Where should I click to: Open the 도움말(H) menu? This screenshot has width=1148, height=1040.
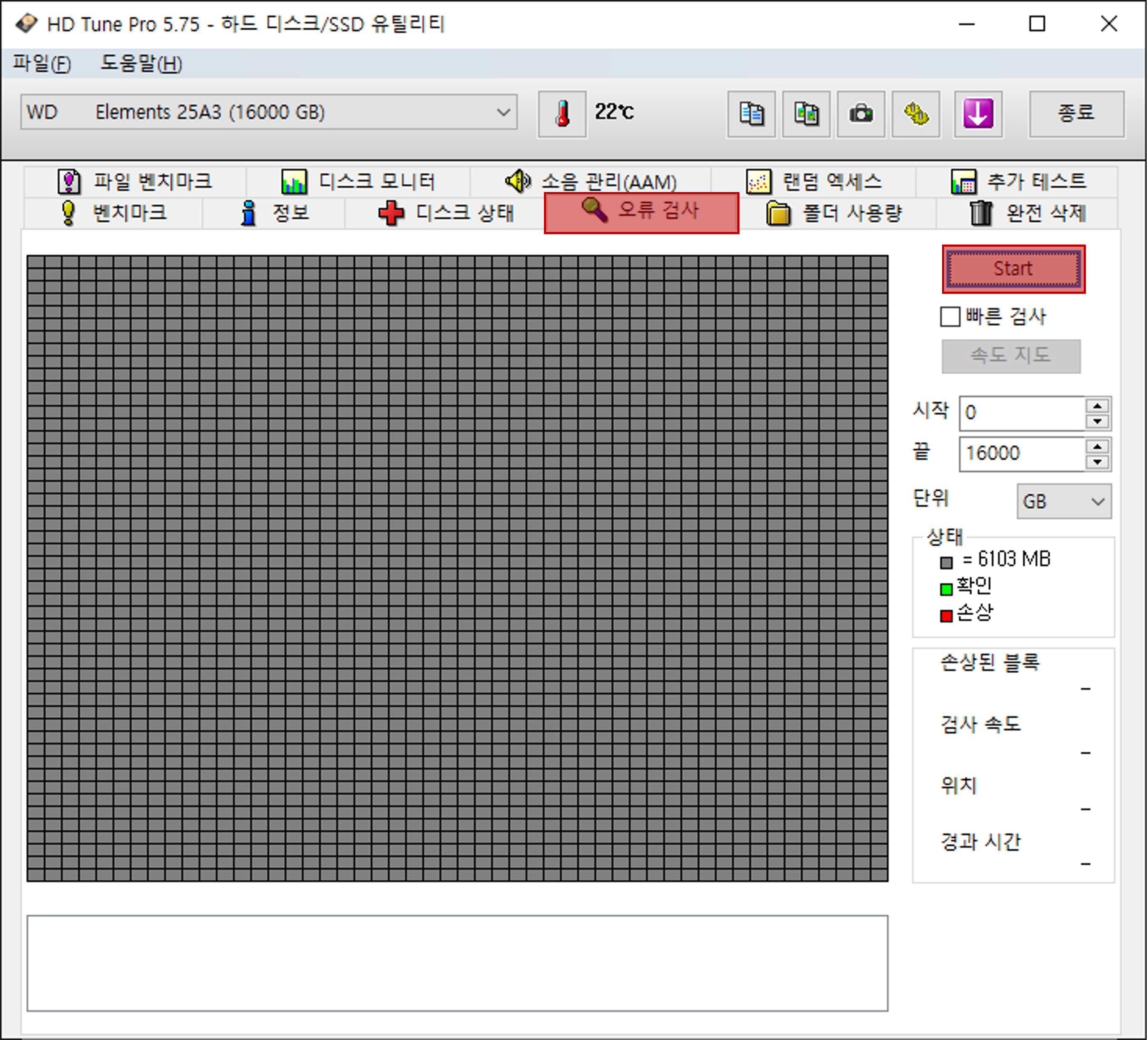pos(141,63)
